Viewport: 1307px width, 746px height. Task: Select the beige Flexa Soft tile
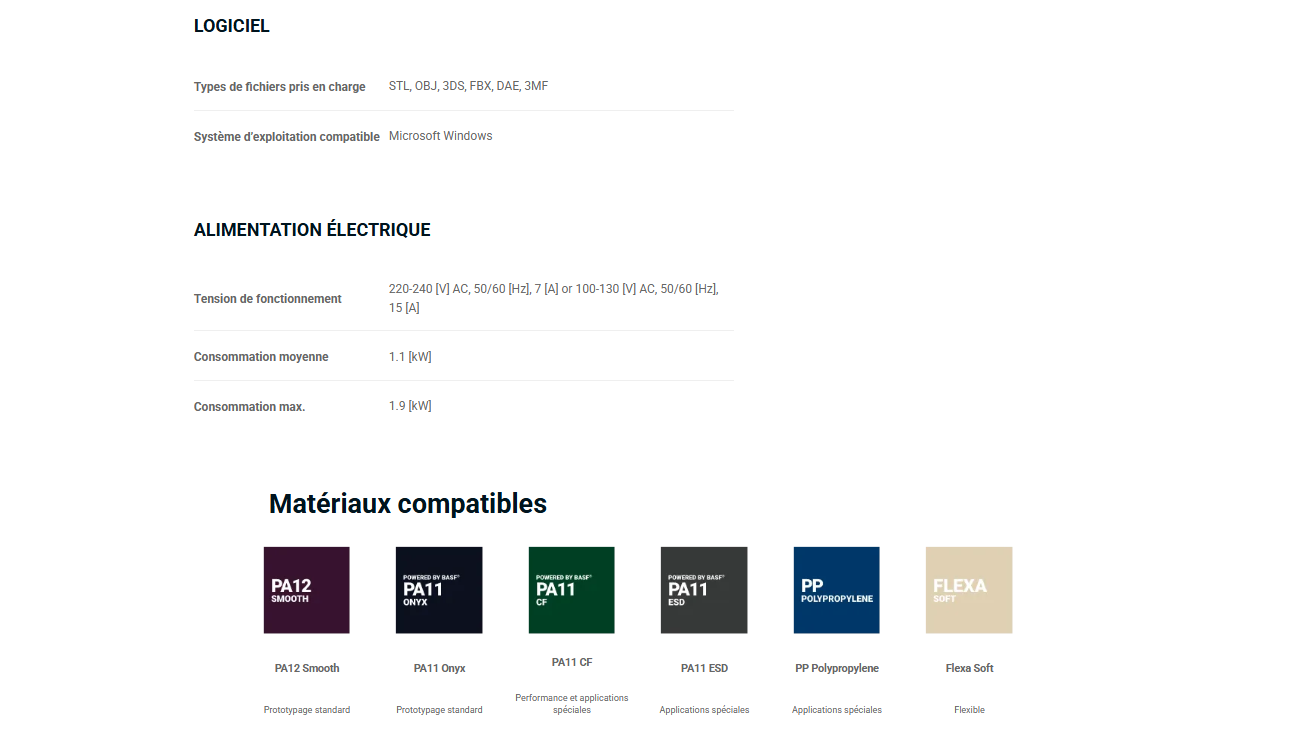point(969,590)
